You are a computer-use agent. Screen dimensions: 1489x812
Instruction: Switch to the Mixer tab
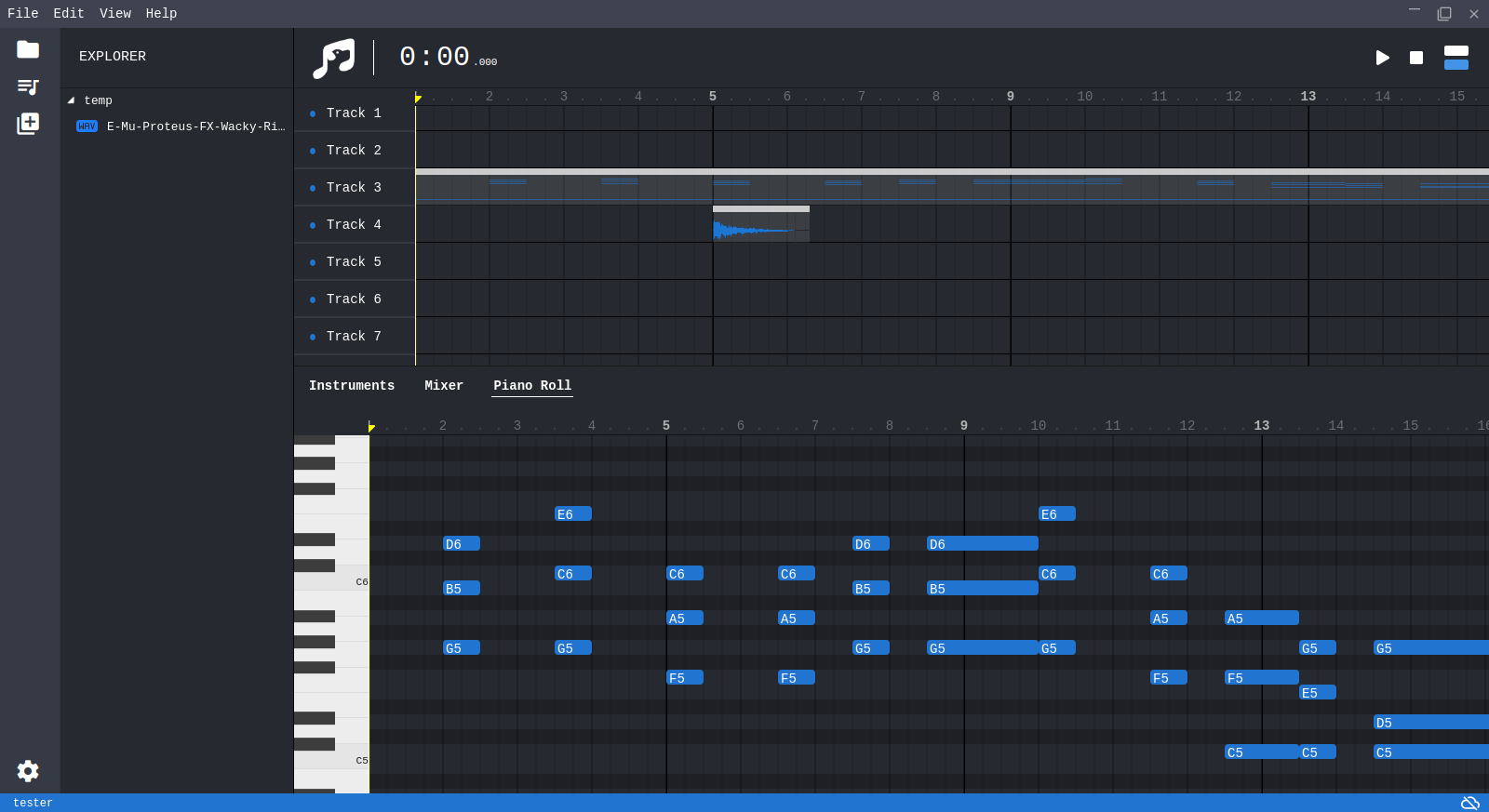point(444,385)
